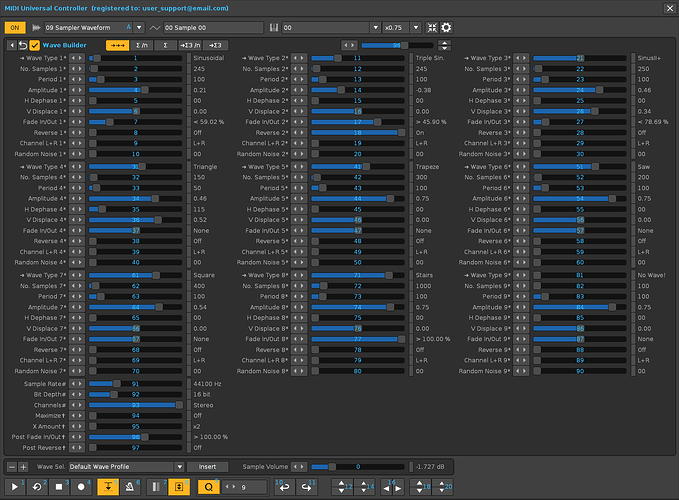Expand the 09 Sampler Waveform dropdown
Viewport: 679px width, 500px height.
(139, 28)
